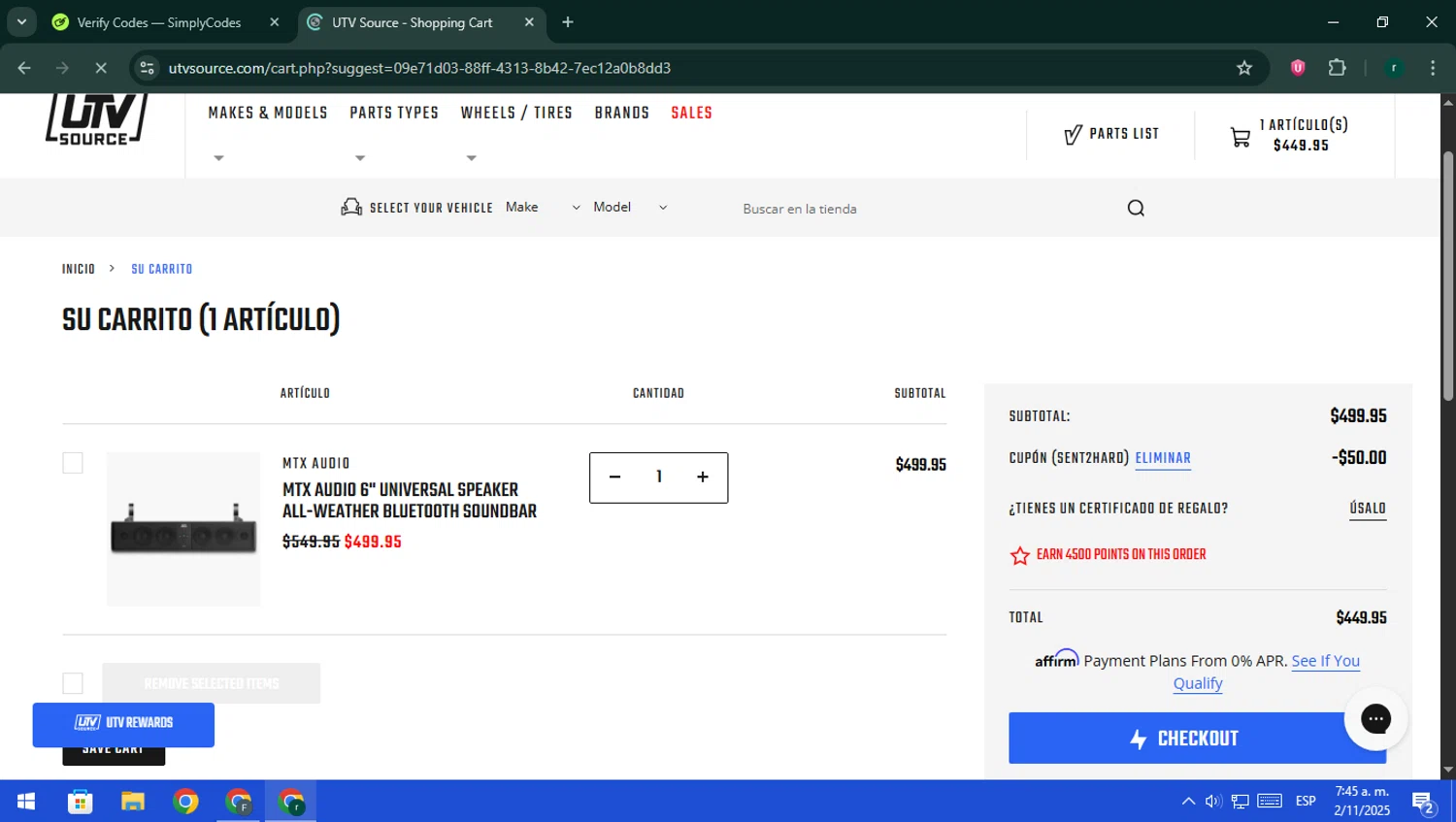Click the vehicle selector car icon
This screenshot has width=1456, height=822.
pos(350,207)
